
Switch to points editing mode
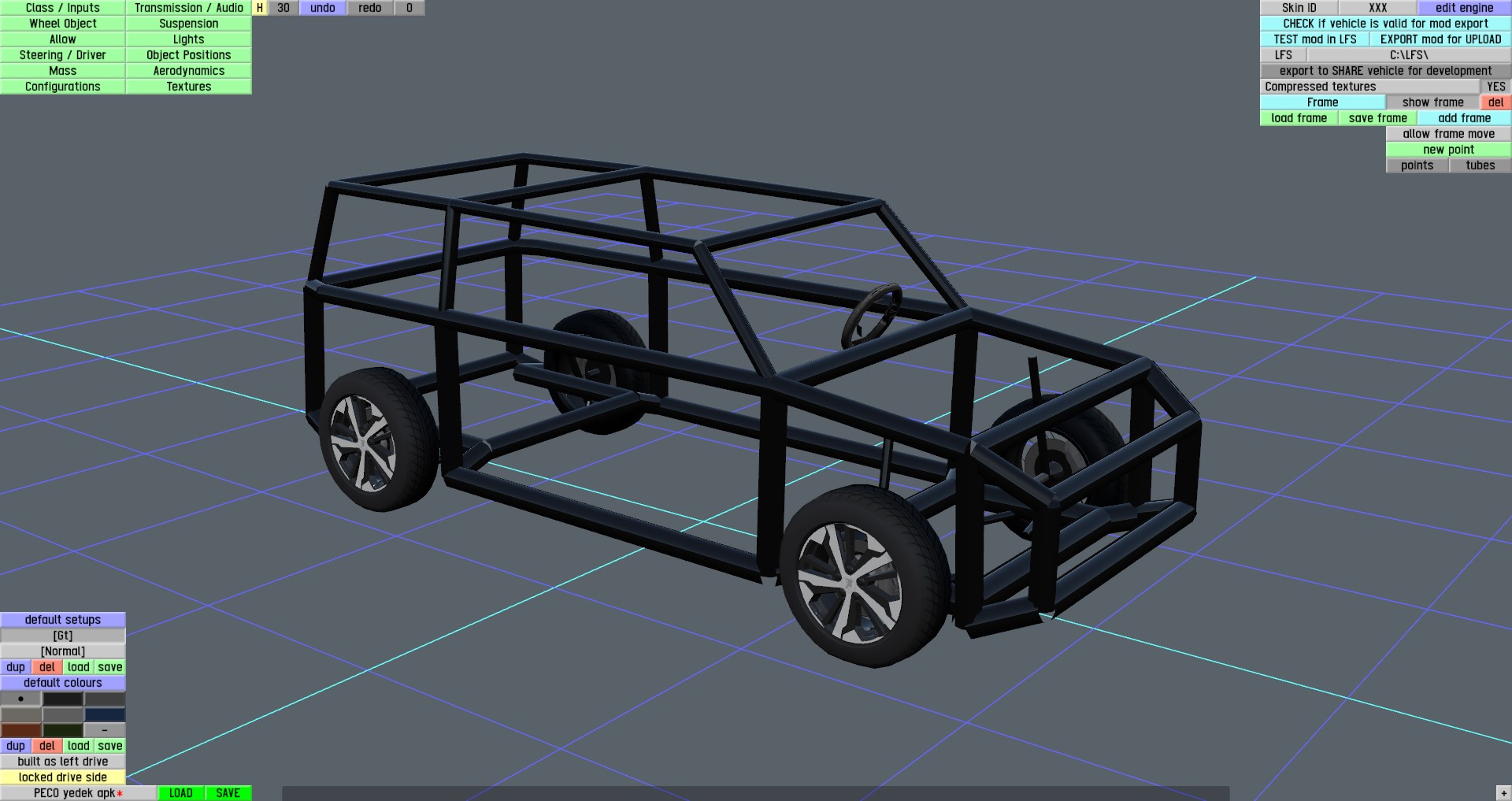pos(1417,165)
